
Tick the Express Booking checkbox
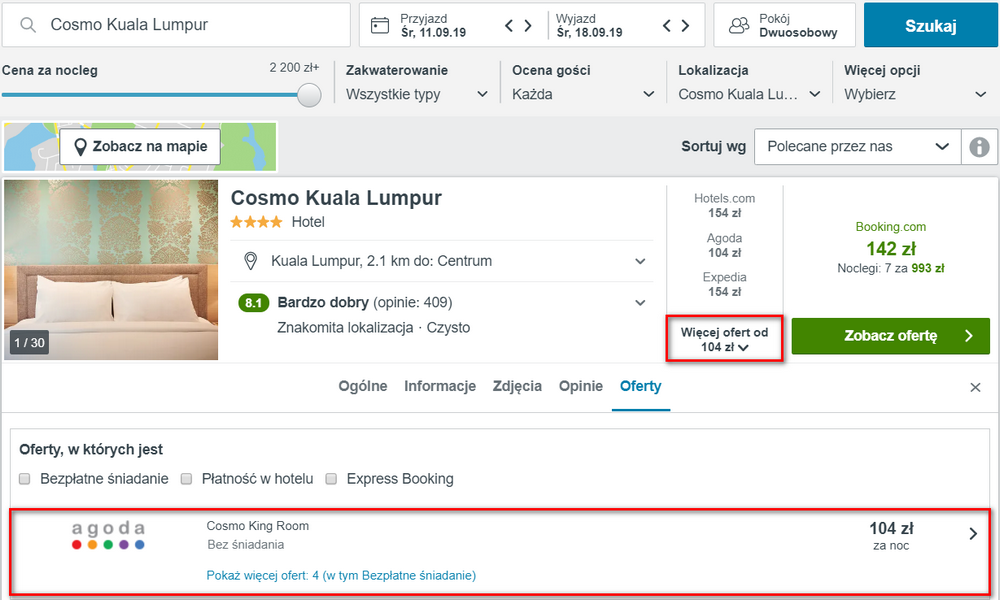point(331,479)
